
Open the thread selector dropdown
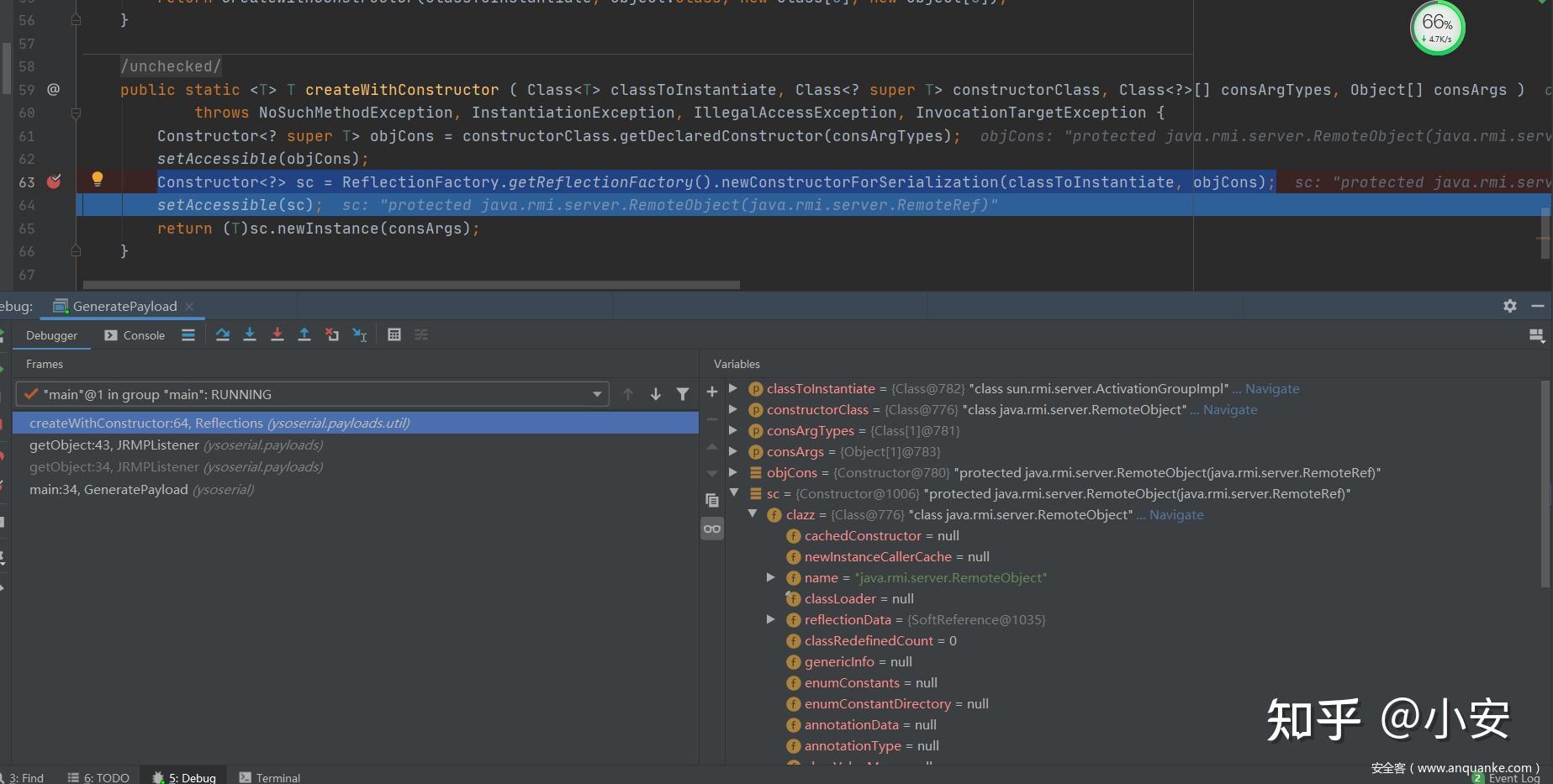(311, 394)
